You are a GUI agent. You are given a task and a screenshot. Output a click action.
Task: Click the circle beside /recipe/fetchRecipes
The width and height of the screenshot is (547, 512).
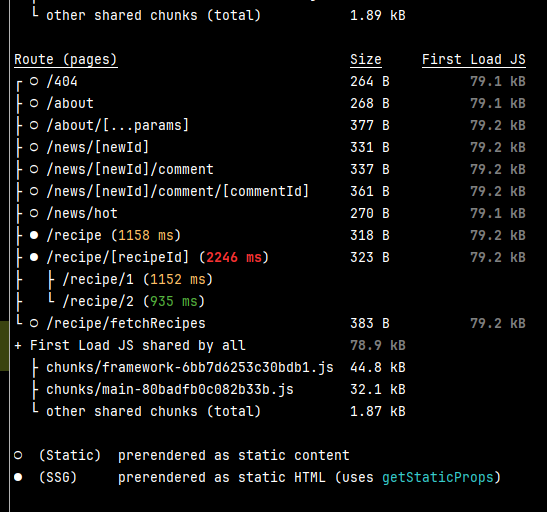pos(34,323)
